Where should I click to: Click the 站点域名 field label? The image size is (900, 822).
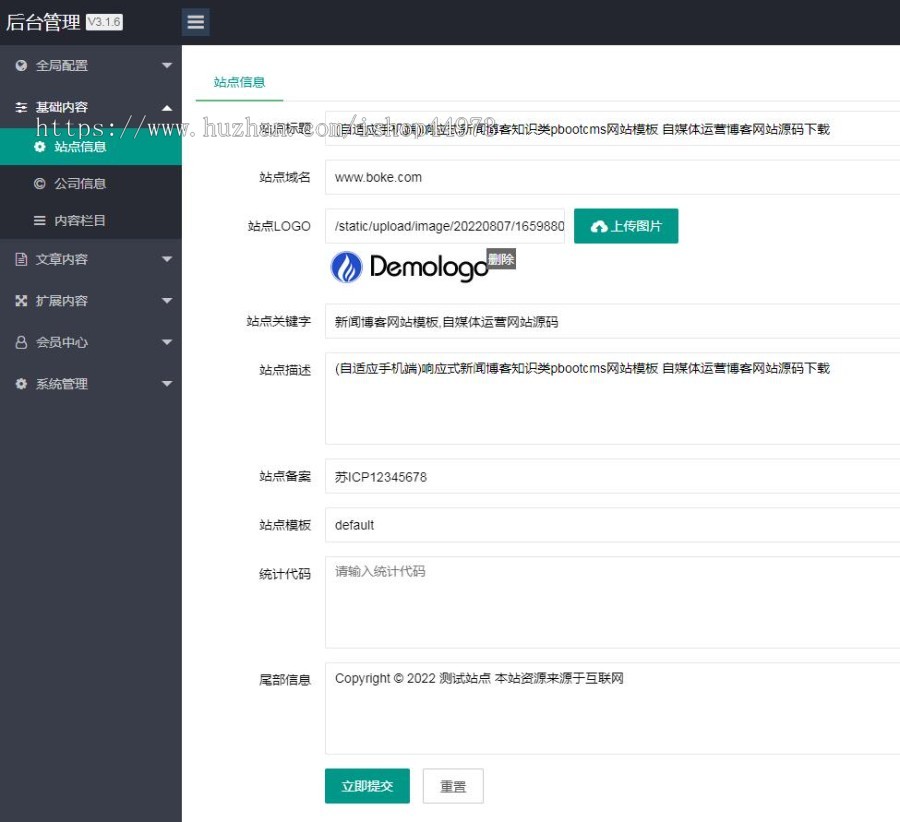click(285, 177)
